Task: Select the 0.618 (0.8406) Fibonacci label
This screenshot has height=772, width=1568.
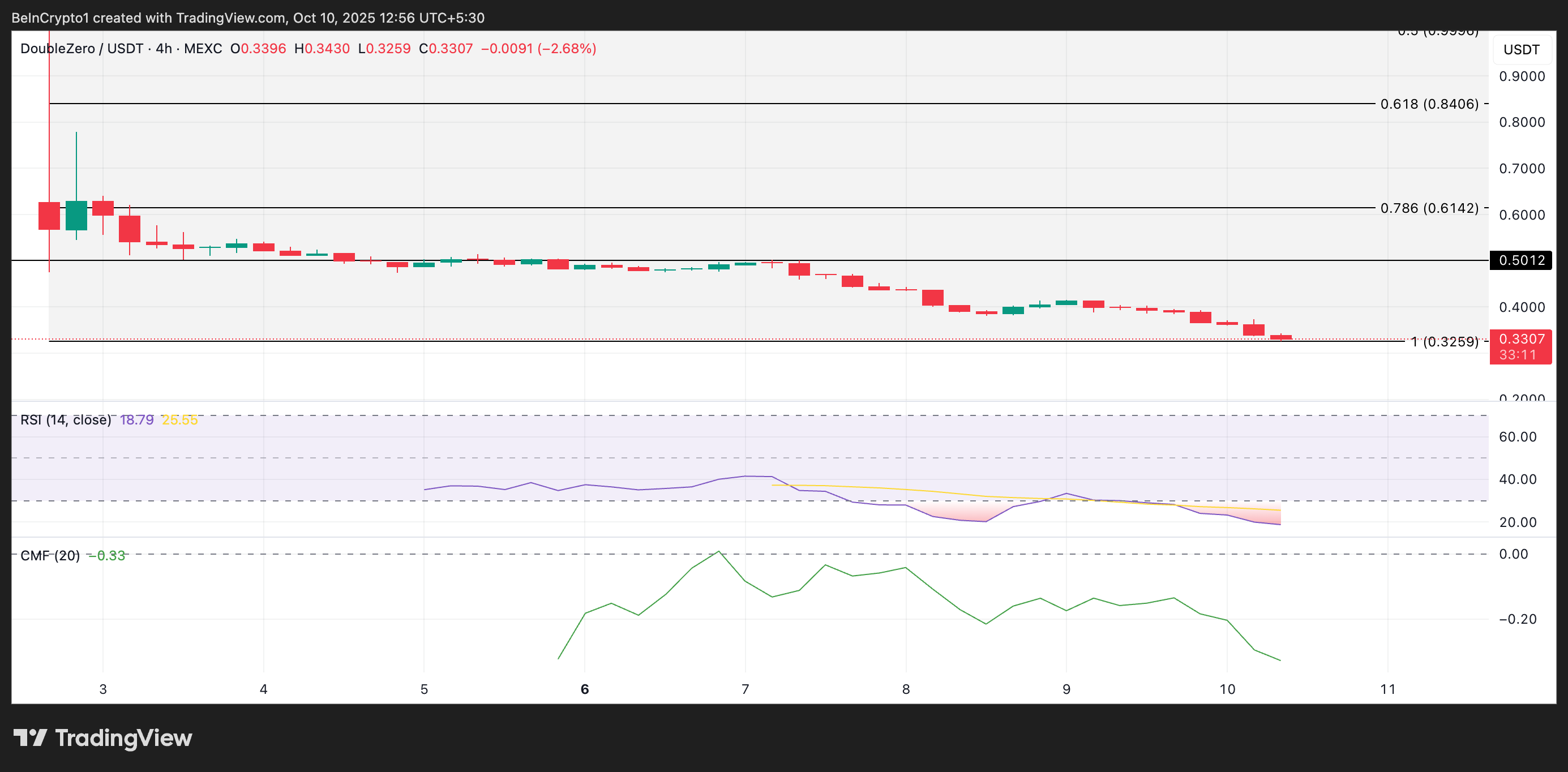Action: pos(1429,104)
